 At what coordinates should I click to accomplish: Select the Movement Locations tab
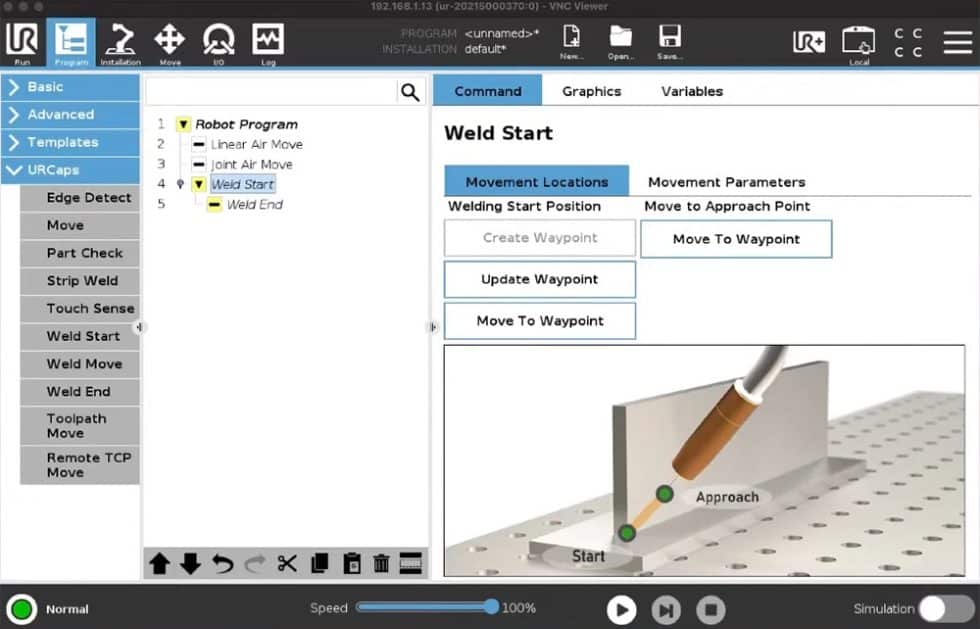[537, 181]
